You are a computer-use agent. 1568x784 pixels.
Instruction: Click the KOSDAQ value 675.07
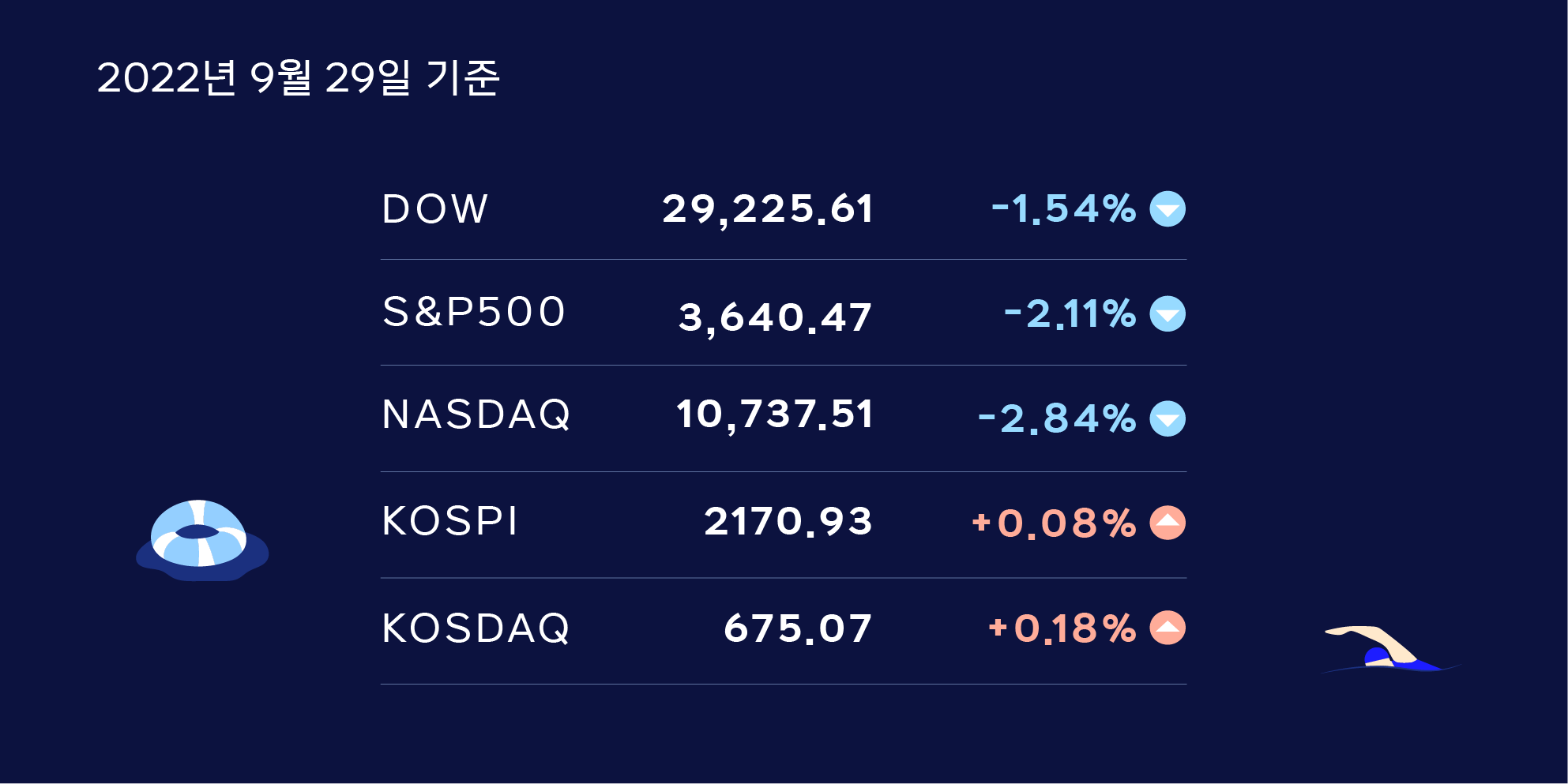pyautogui.click(x=799, y=629)
